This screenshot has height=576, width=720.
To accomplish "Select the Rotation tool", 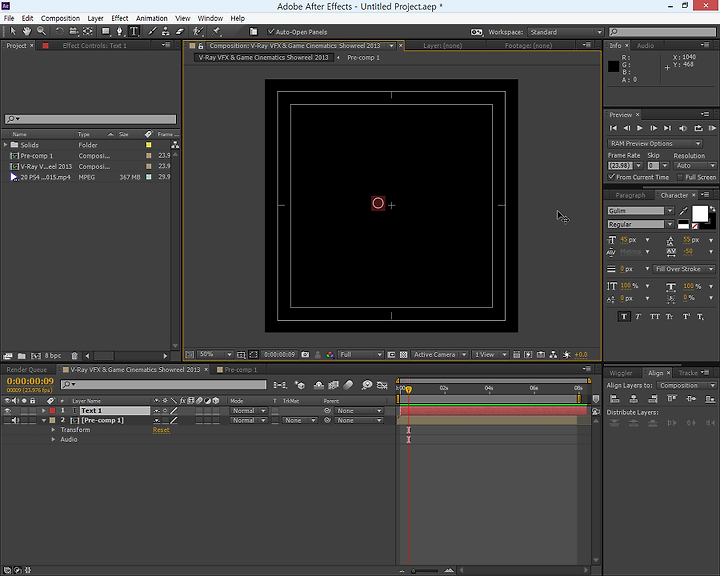I will (x=59, y=31).
